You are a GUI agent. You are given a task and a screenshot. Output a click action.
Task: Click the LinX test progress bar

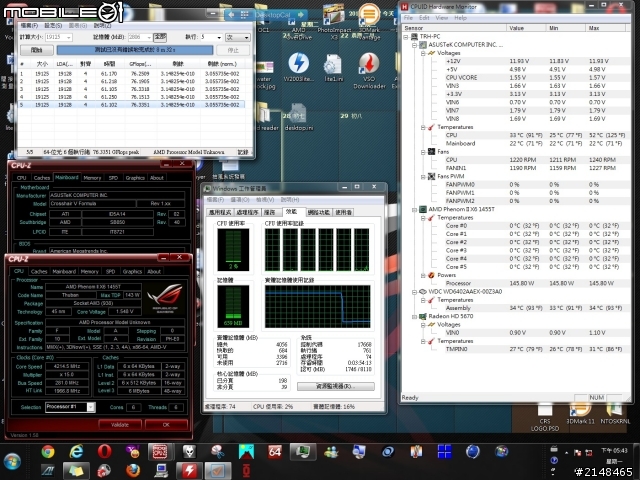point(135,50)
